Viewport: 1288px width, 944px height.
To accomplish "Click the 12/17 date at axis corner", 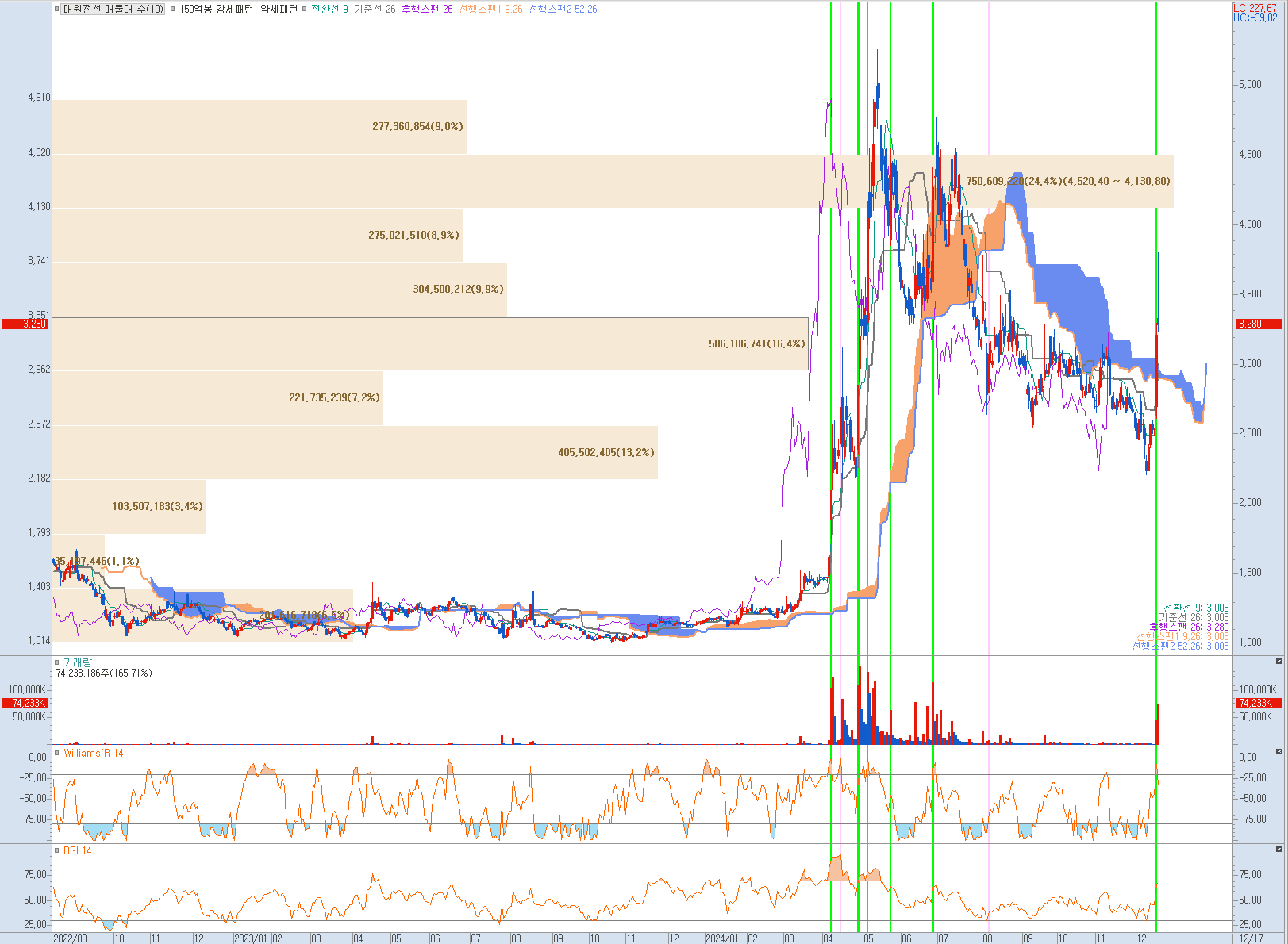I will coord(1251,938).
